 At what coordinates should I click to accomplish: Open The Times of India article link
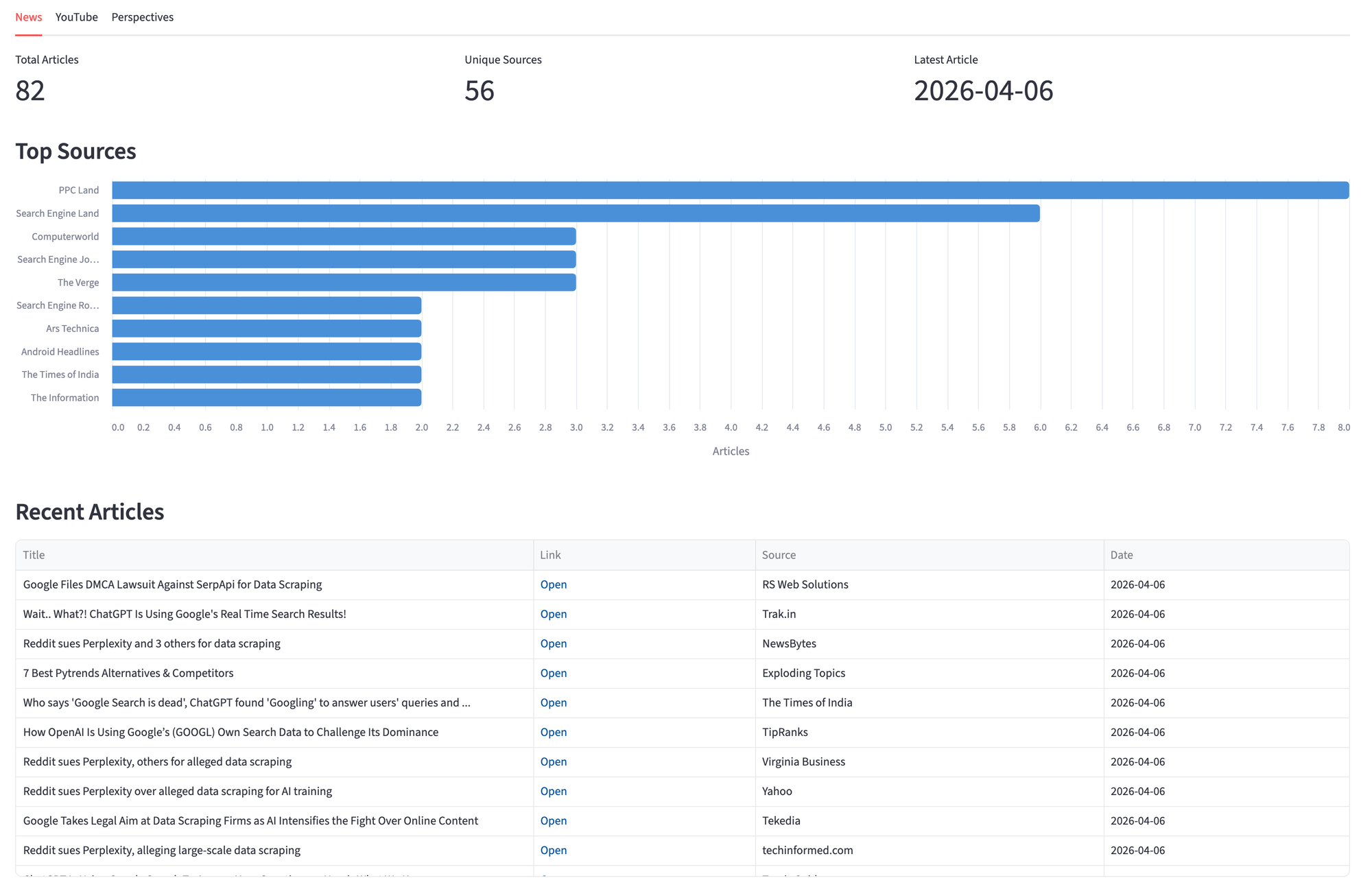click(x=553, y=702)
